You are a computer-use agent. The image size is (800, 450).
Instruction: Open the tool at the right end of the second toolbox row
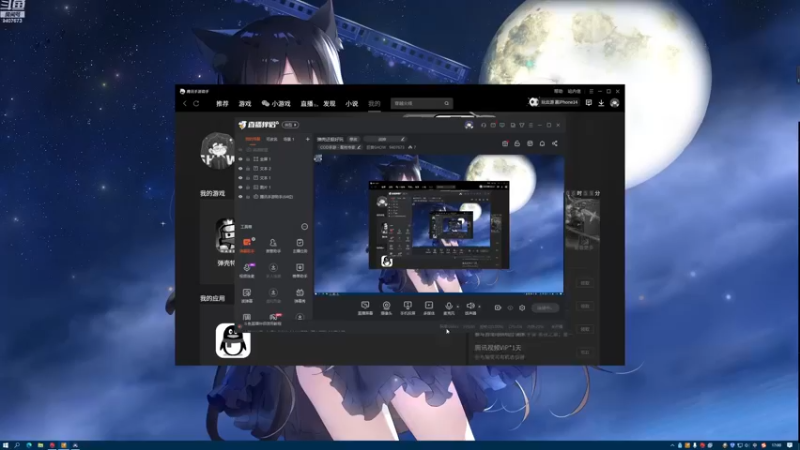[300, 270]
